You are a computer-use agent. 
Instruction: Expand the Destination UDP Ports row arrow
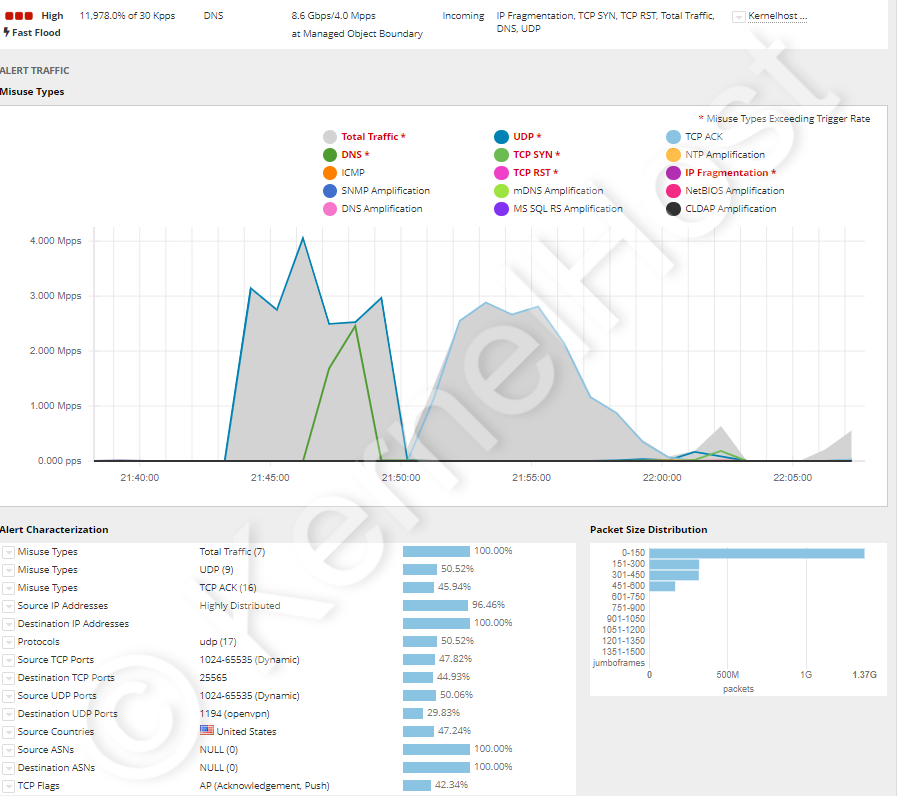coord(8,714)
